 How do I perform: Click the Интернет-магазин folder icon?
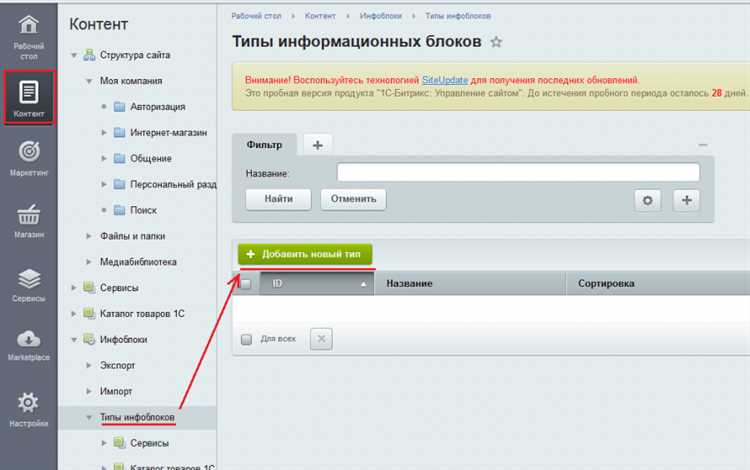click(x=119, y=132)
